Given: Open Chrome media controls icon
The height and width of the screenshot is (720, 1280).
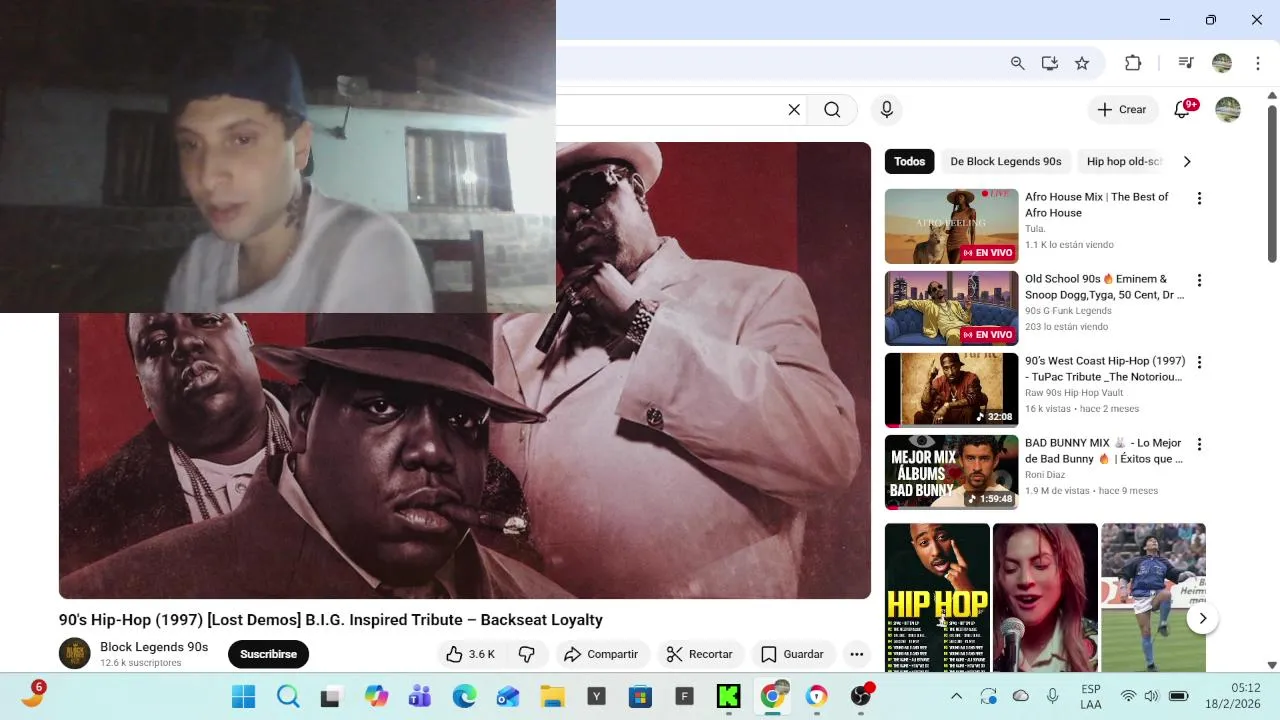Looking at the screenshot, I should click(1186, 63).
